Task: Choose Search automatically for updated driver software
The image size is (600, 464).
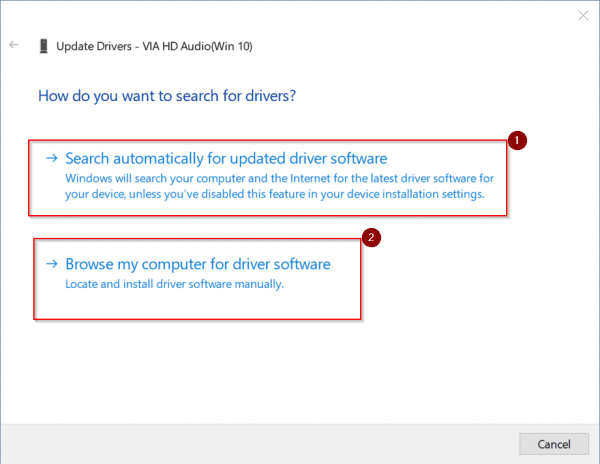Action: coord(225,159)
